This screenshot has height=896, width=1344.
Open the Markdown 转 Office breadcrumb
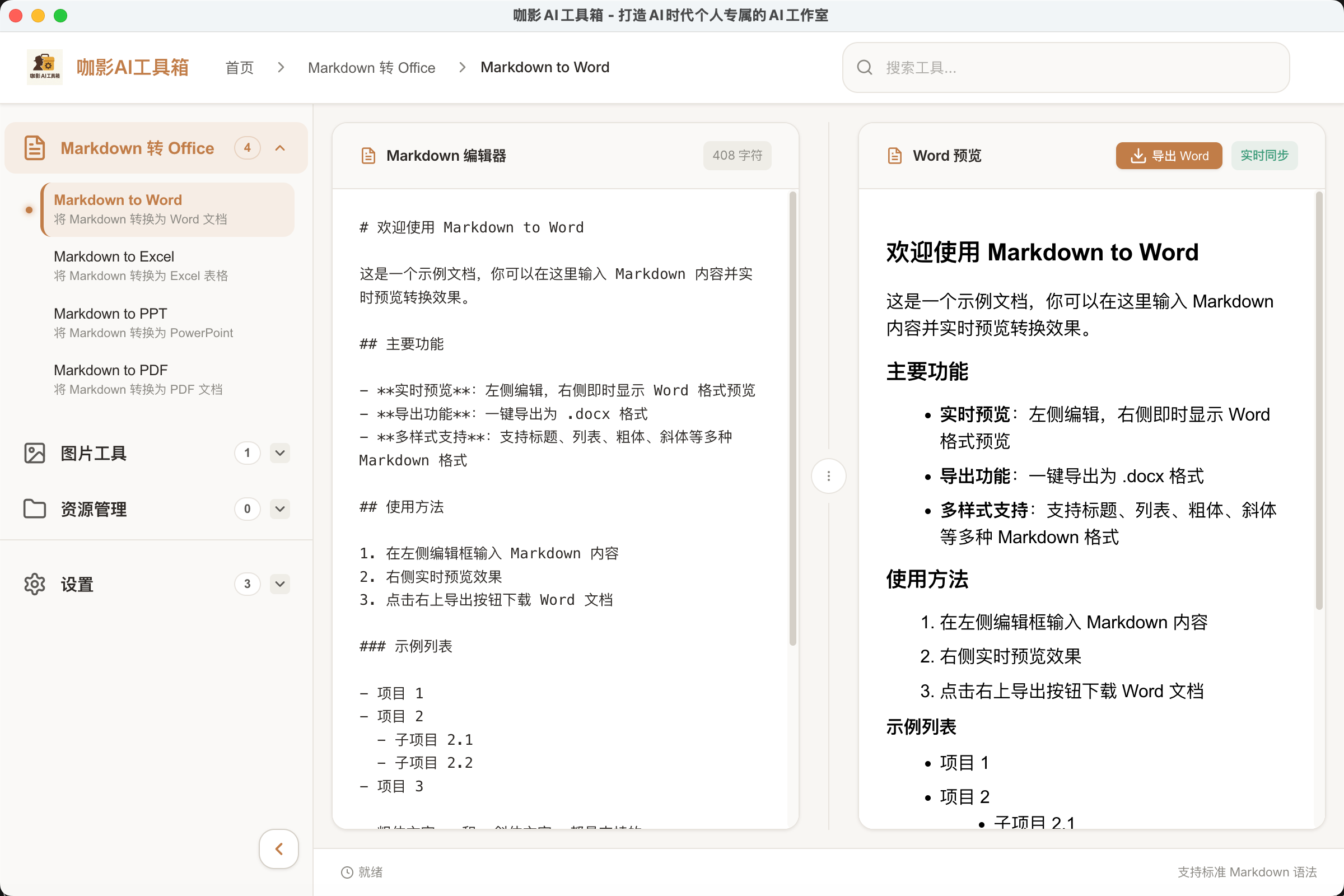click(x=371, y=67)
